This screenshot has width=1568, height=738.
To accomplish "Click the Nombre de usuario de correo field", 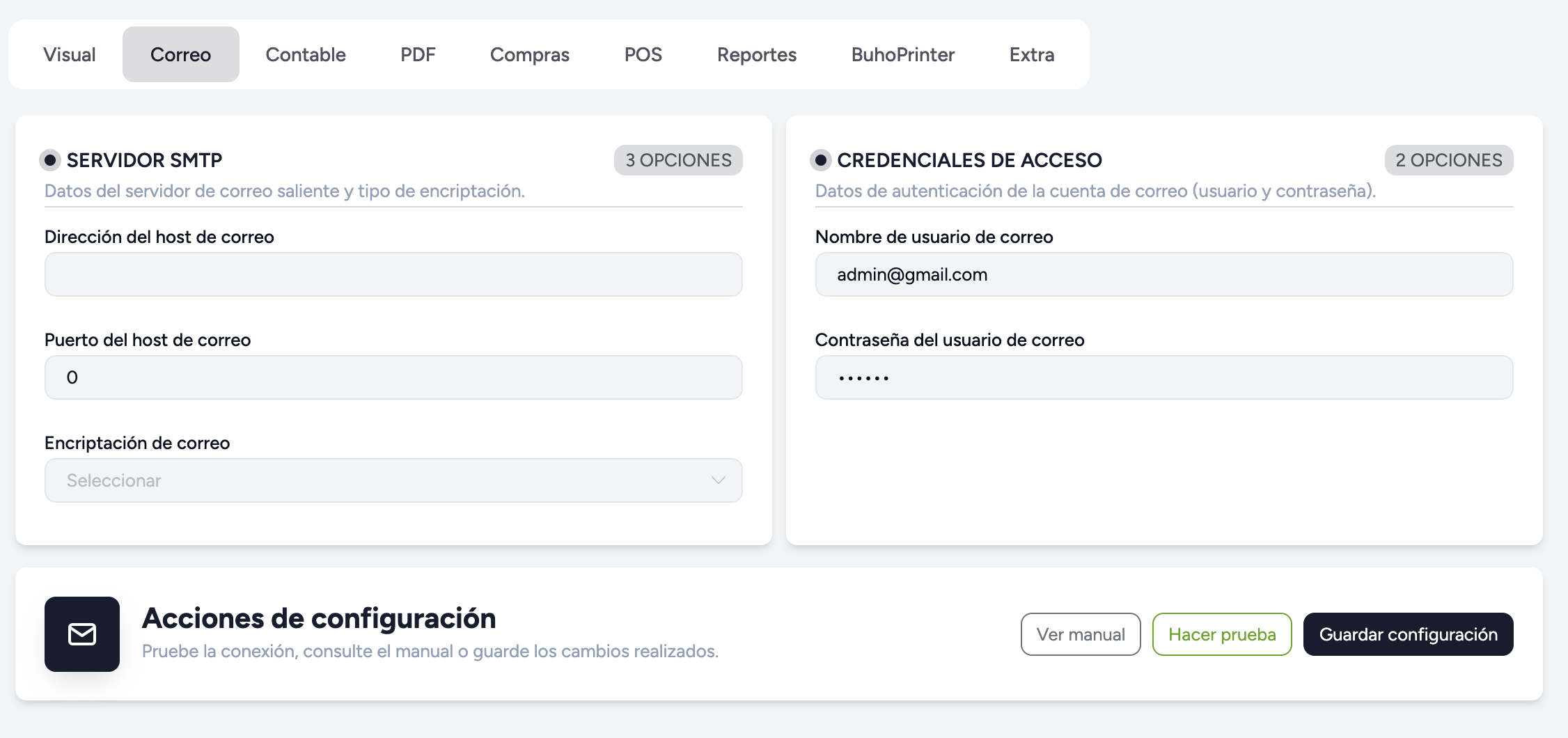I will 1164,274.
